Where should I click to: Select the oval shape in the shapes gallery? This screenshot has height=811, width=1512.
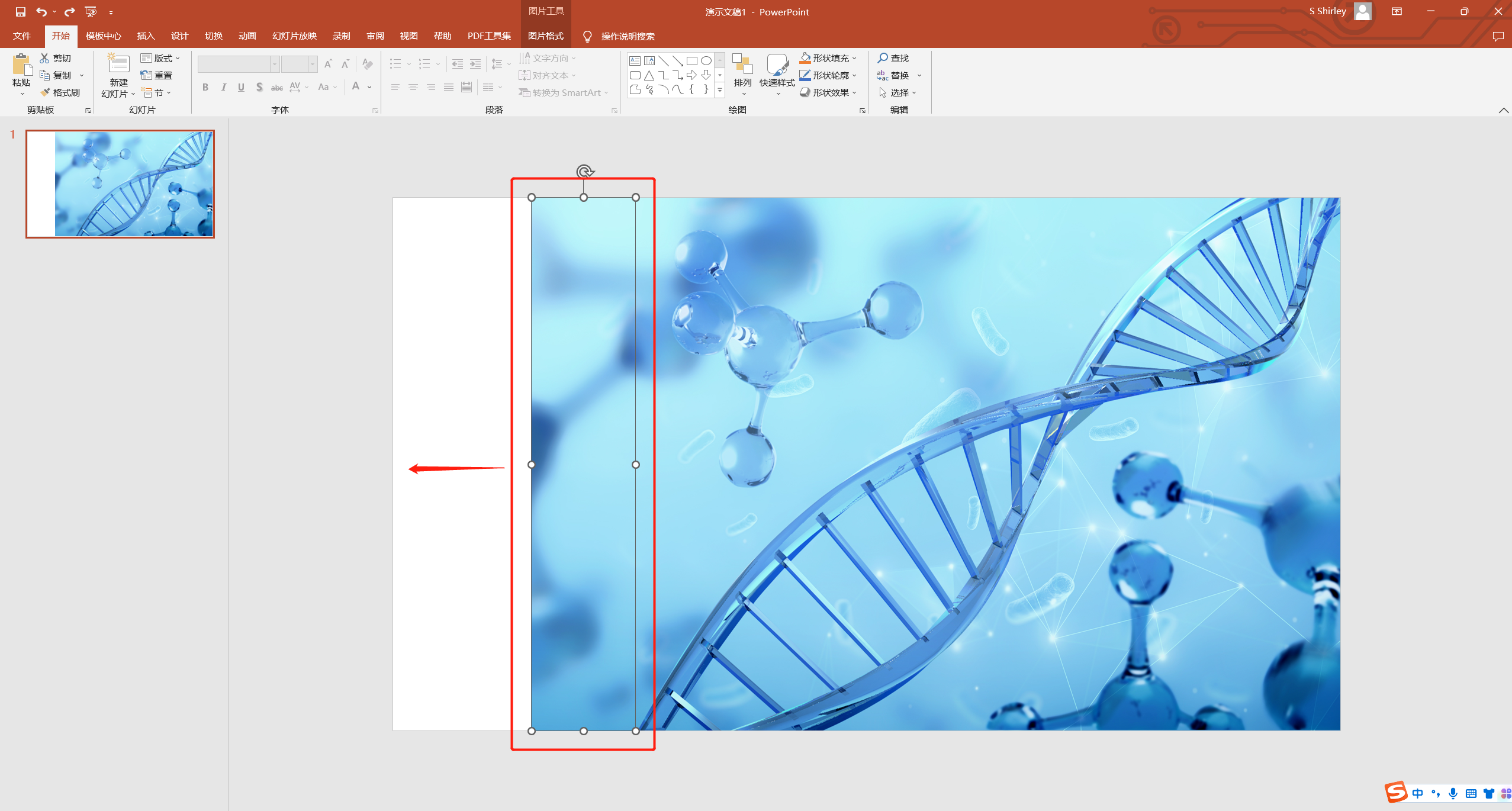point(706,60)
